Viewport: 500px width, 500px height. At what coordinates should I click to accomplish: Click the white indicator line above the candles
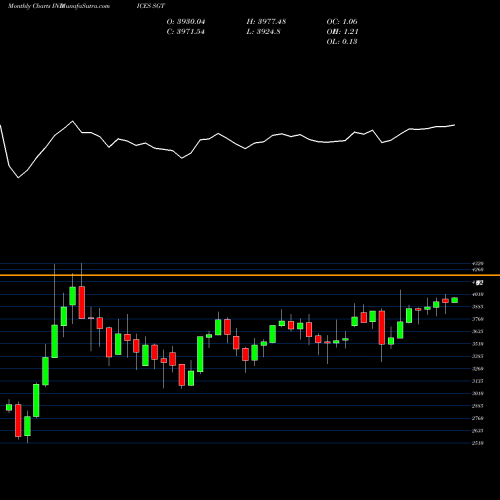click(x=227, y=149)
